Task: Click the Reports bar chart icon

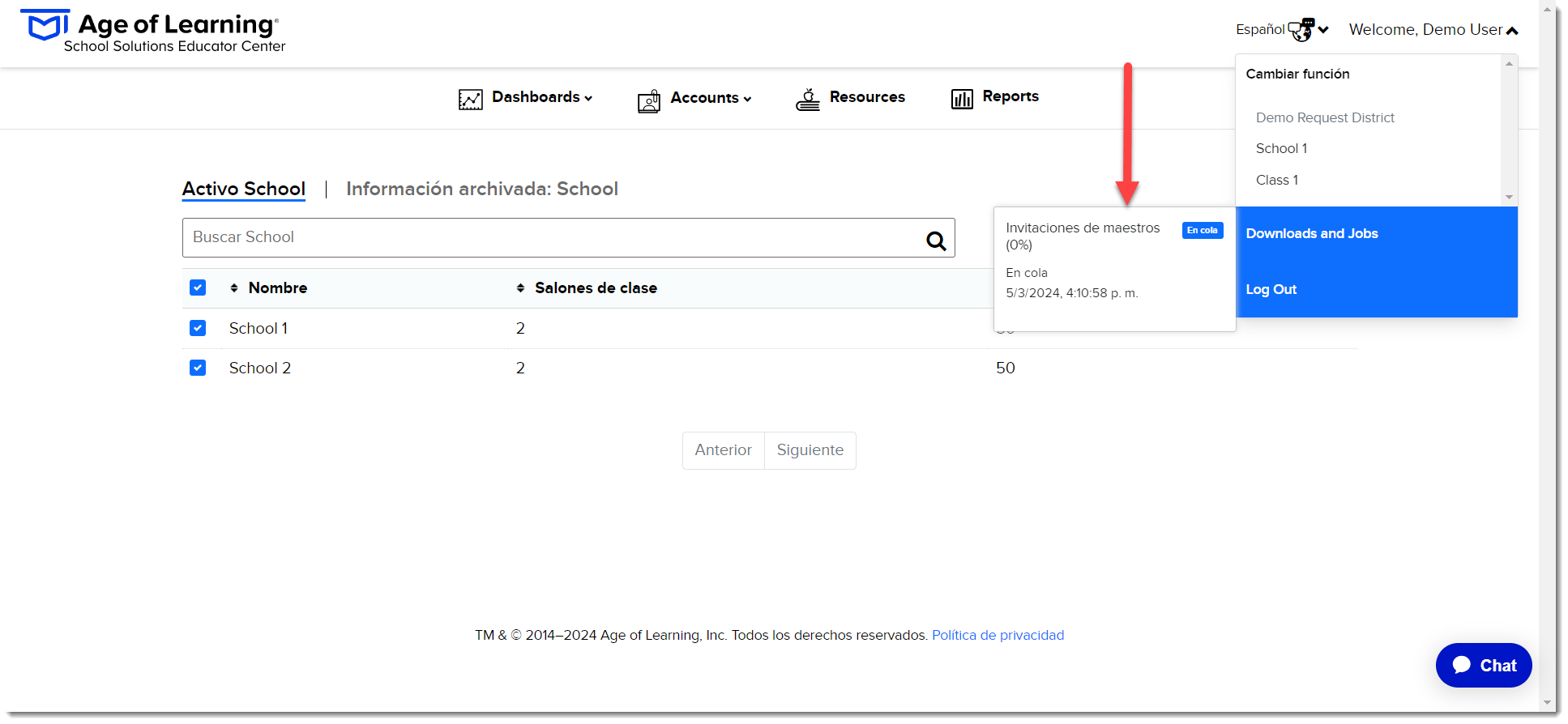Action: pyautogui.click(x=962, y=99)
